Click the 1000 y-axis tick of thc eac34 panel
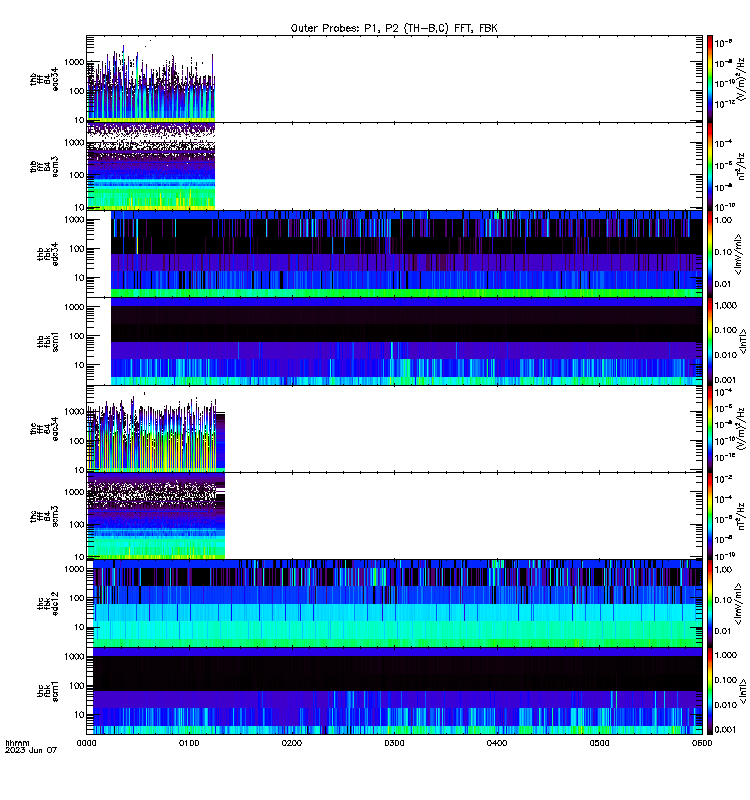 tap(74, 412)
